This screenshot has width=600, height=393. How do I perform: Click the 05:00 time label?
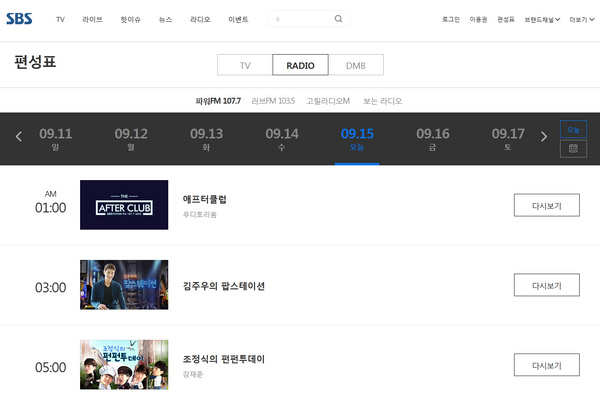click(x=51, y=367)
